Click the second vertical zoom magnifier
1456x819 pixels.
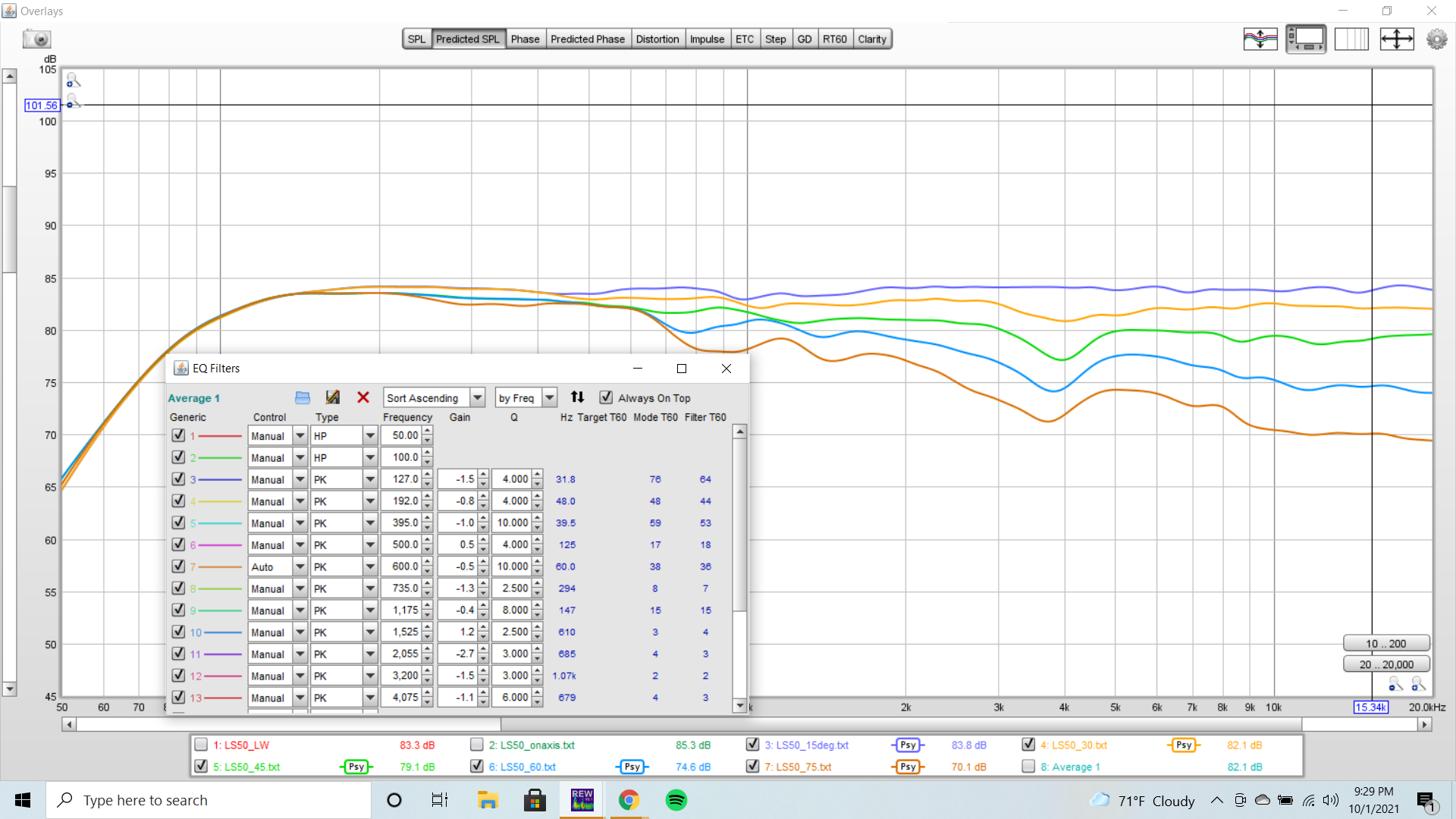tap(73, 101)
